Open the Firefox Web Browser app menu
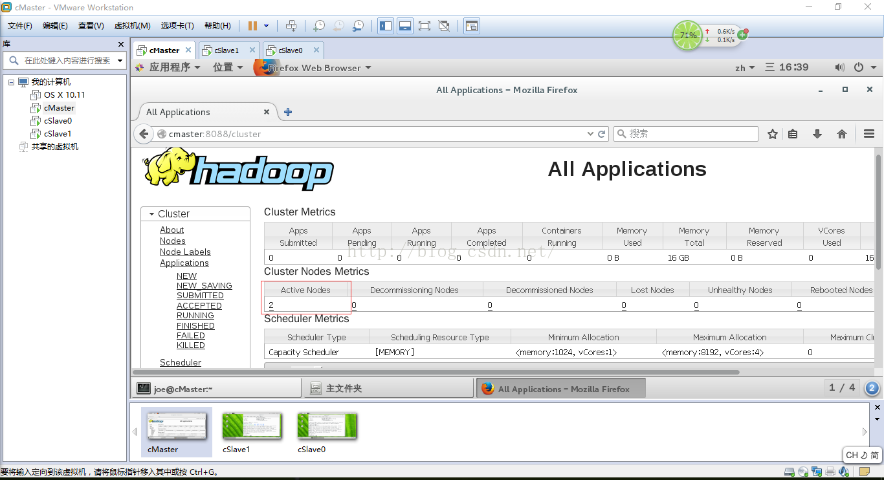Image resolution: width=884 pixels, height=480 pixels. (x=313, y=68)
